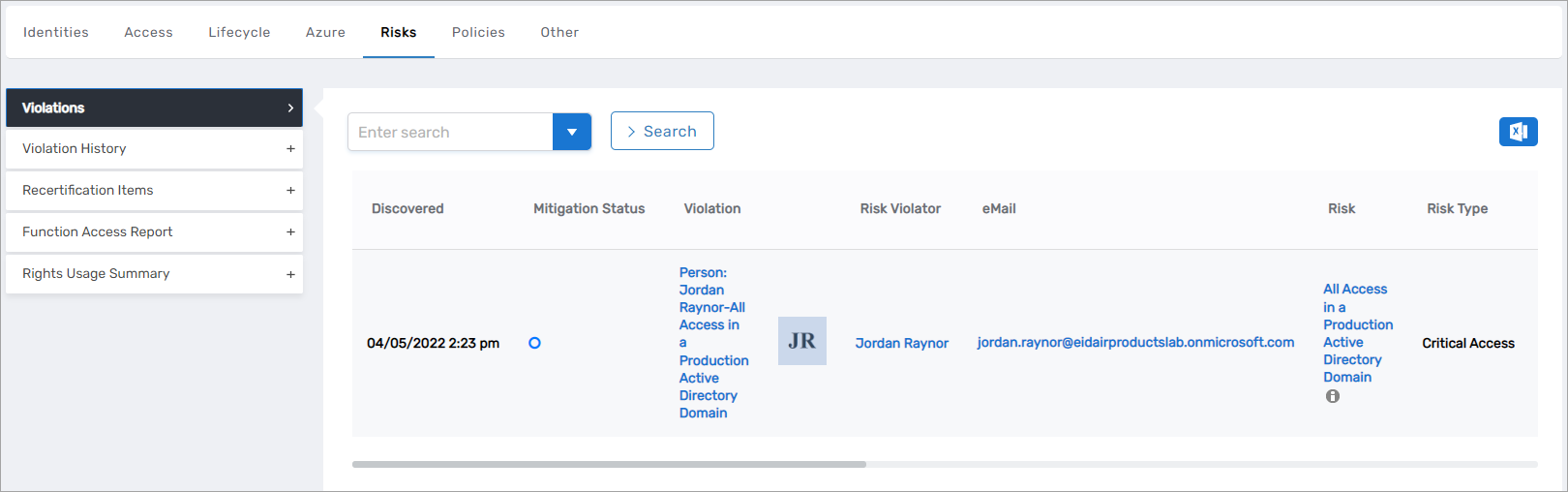Viewport: 1568px width, 492px height.
Task: Switch to the Identities tab
Action: point(56,32)
